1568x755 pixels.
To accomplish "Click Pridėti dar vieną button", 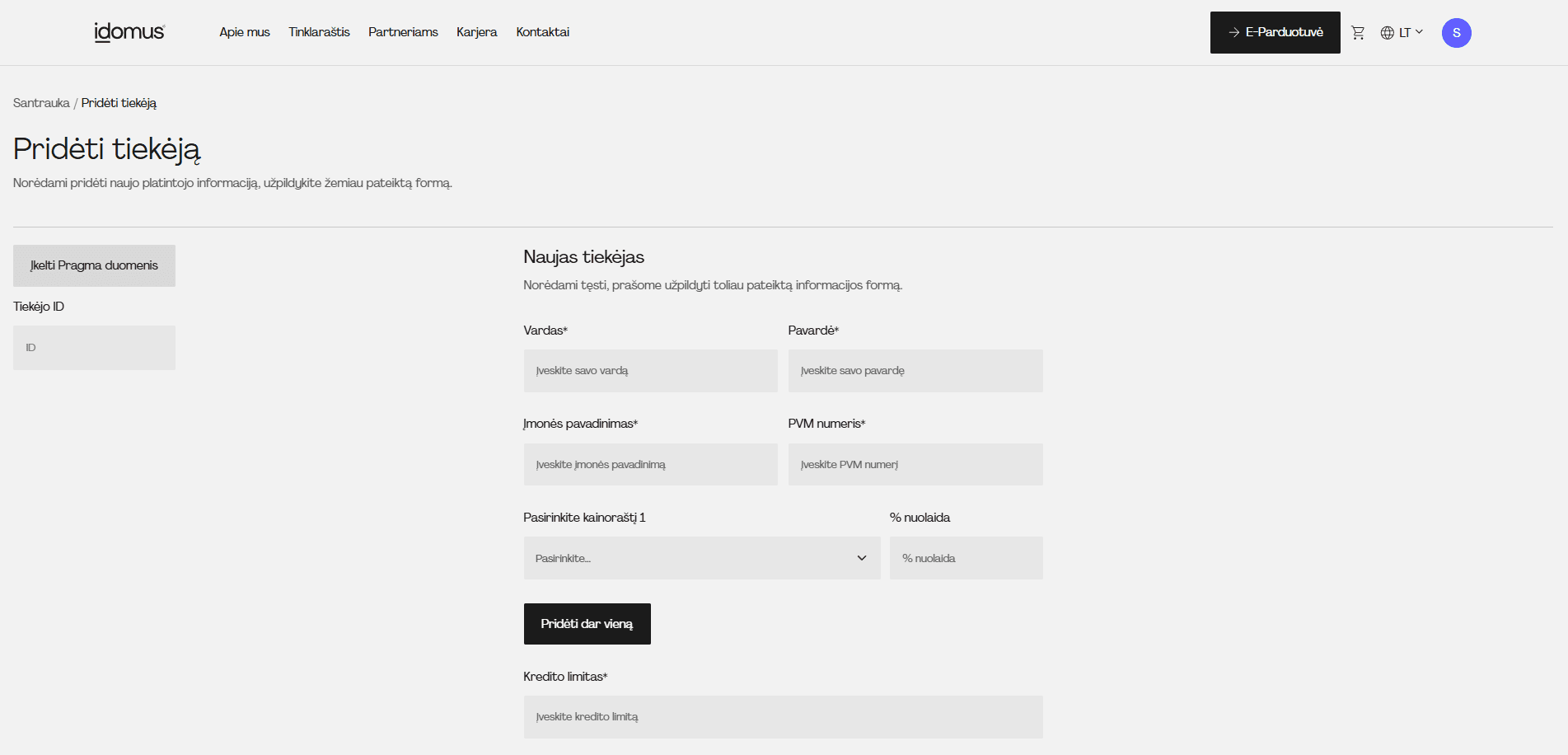I will pyautogui.click(x=587, y=624).
